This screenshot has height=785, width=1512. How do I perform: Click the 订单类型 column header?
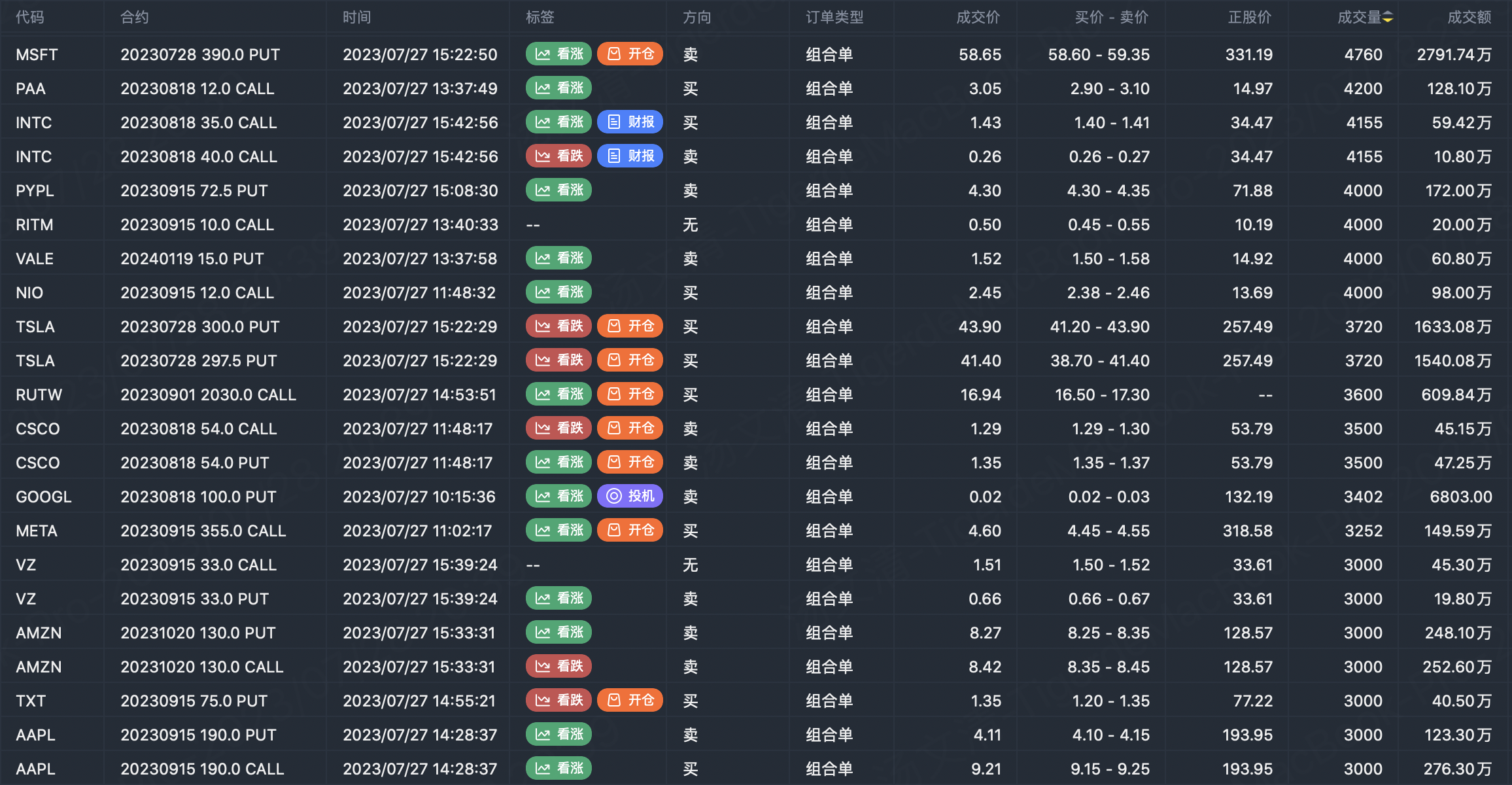tap(834, 17)
